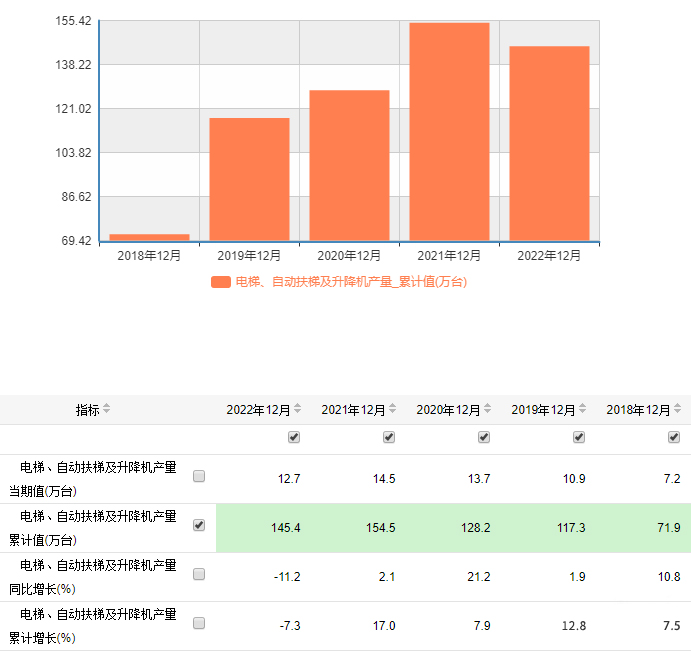Click the cell value 117.3

(571, 528)
